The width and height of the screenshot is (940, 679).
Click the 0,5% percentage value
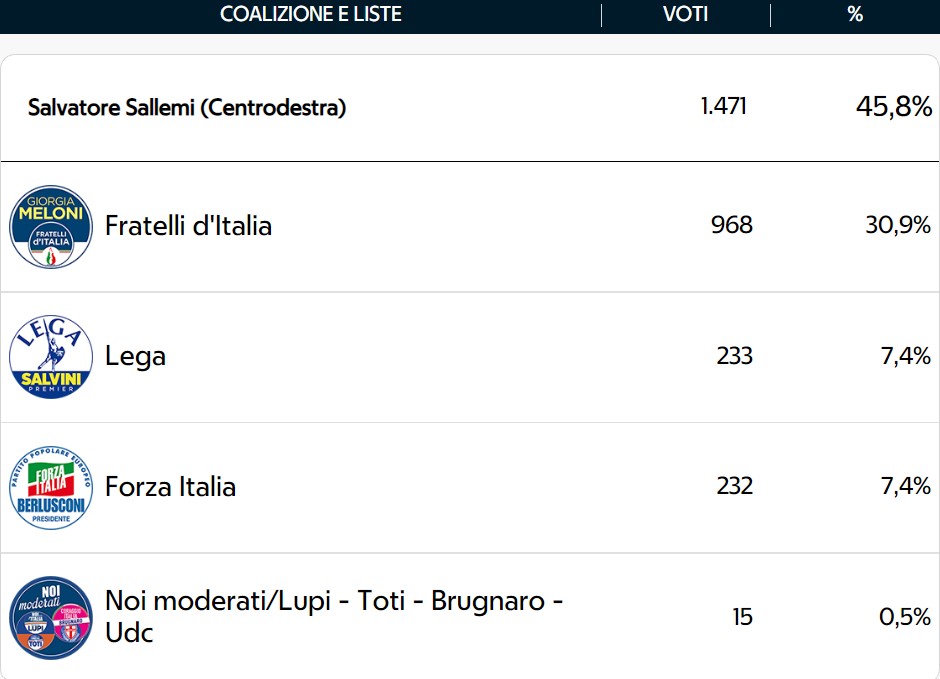click(905, 617)
